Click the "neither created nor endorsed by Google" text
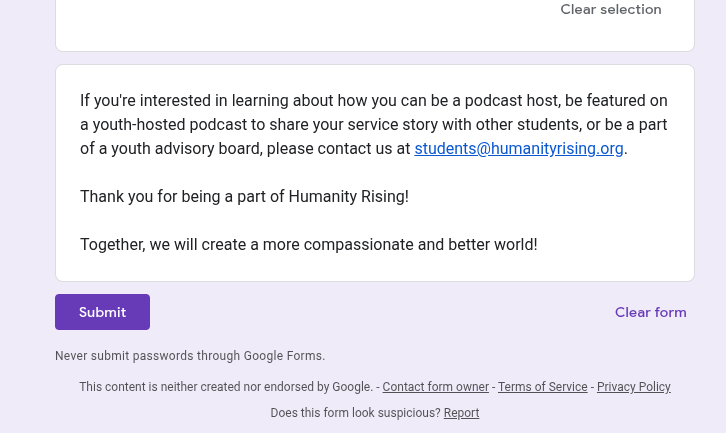The width and height of the screenshot is (726, 433). click(225, 387)
